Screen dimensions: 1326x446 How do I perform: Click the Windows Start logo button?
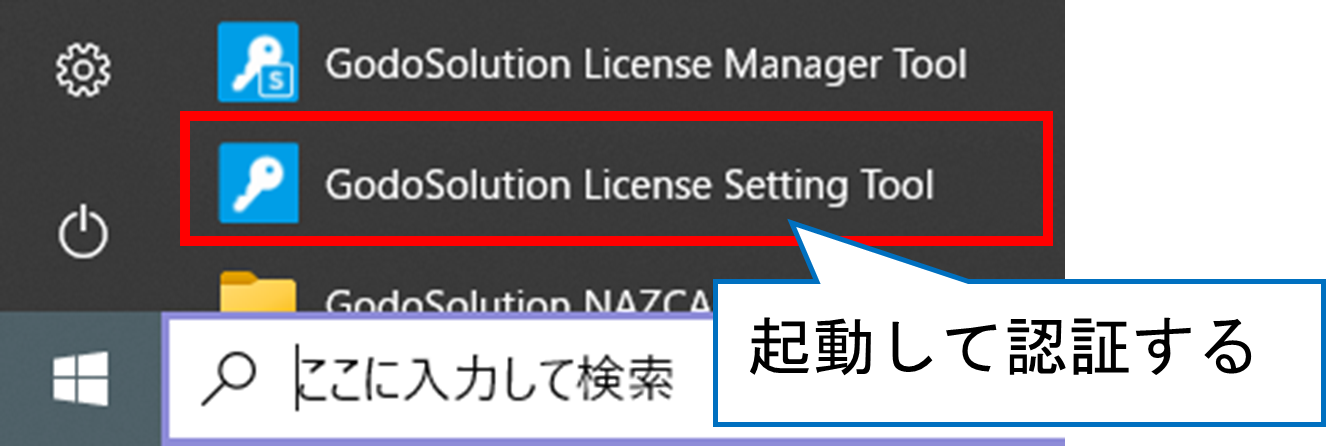pyautogui.click(x=82, y=380)
